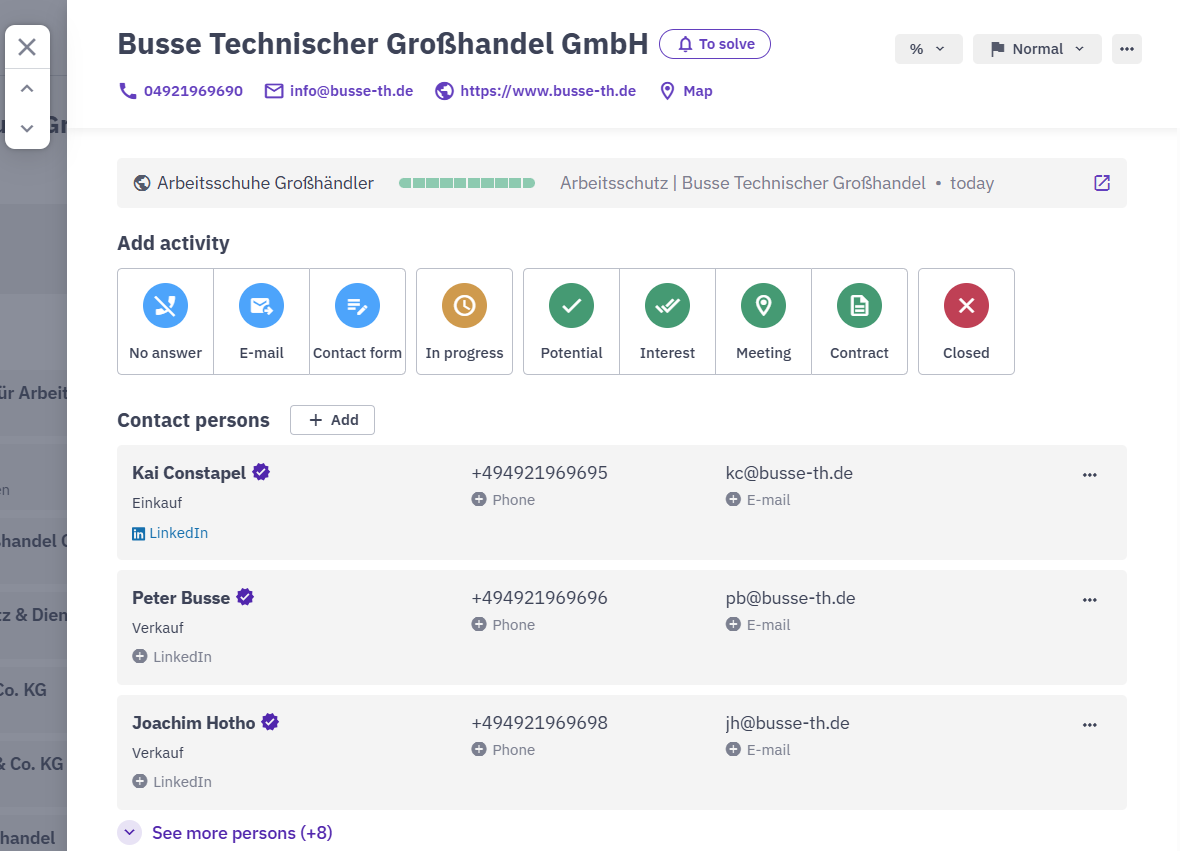The width and height of the screenshot is (1180, 851).
Task: Click phone number +494921969696
Action: (540, 598)
